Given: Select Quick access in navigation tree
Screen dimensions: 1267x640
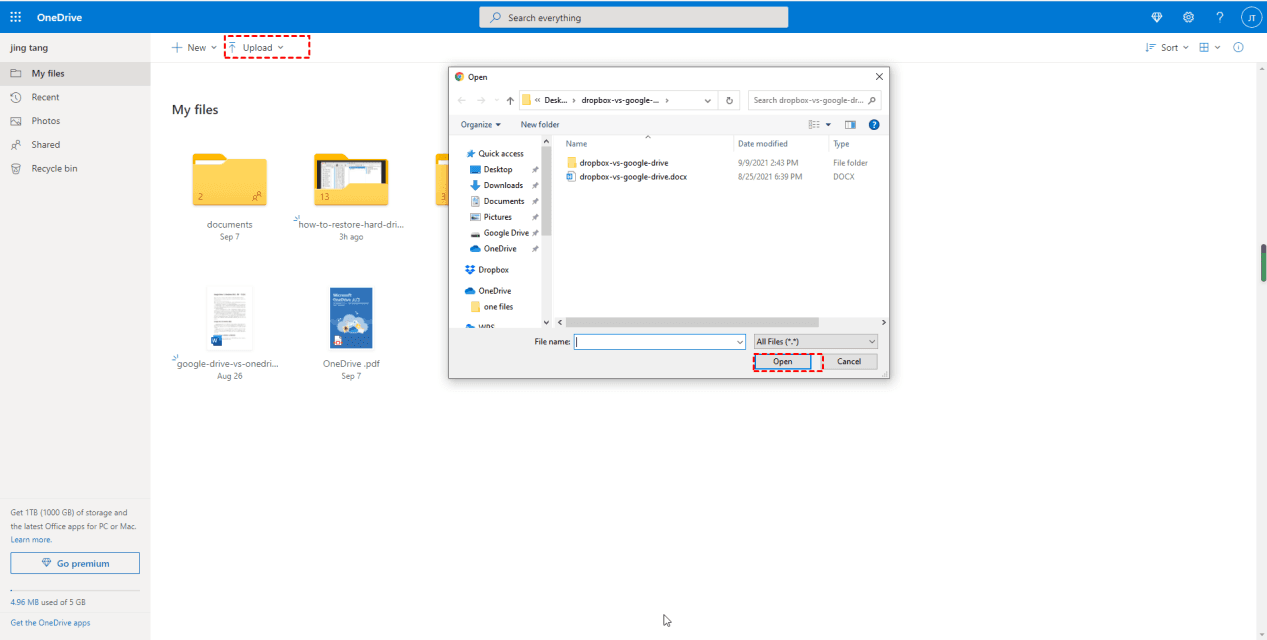Looking at the screenshot, I should pyautogui.click(x=501, y=153).
